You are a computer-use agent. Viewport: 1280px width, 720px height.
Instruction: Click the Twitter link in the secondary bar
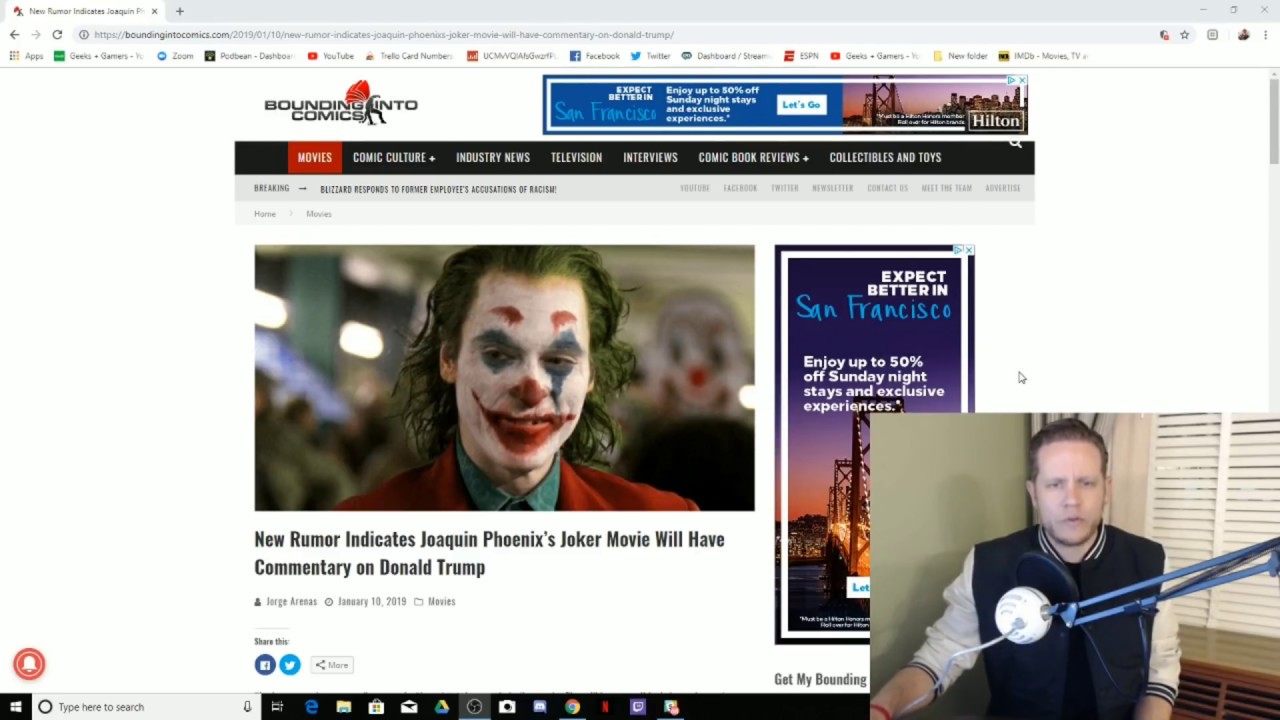785,188
